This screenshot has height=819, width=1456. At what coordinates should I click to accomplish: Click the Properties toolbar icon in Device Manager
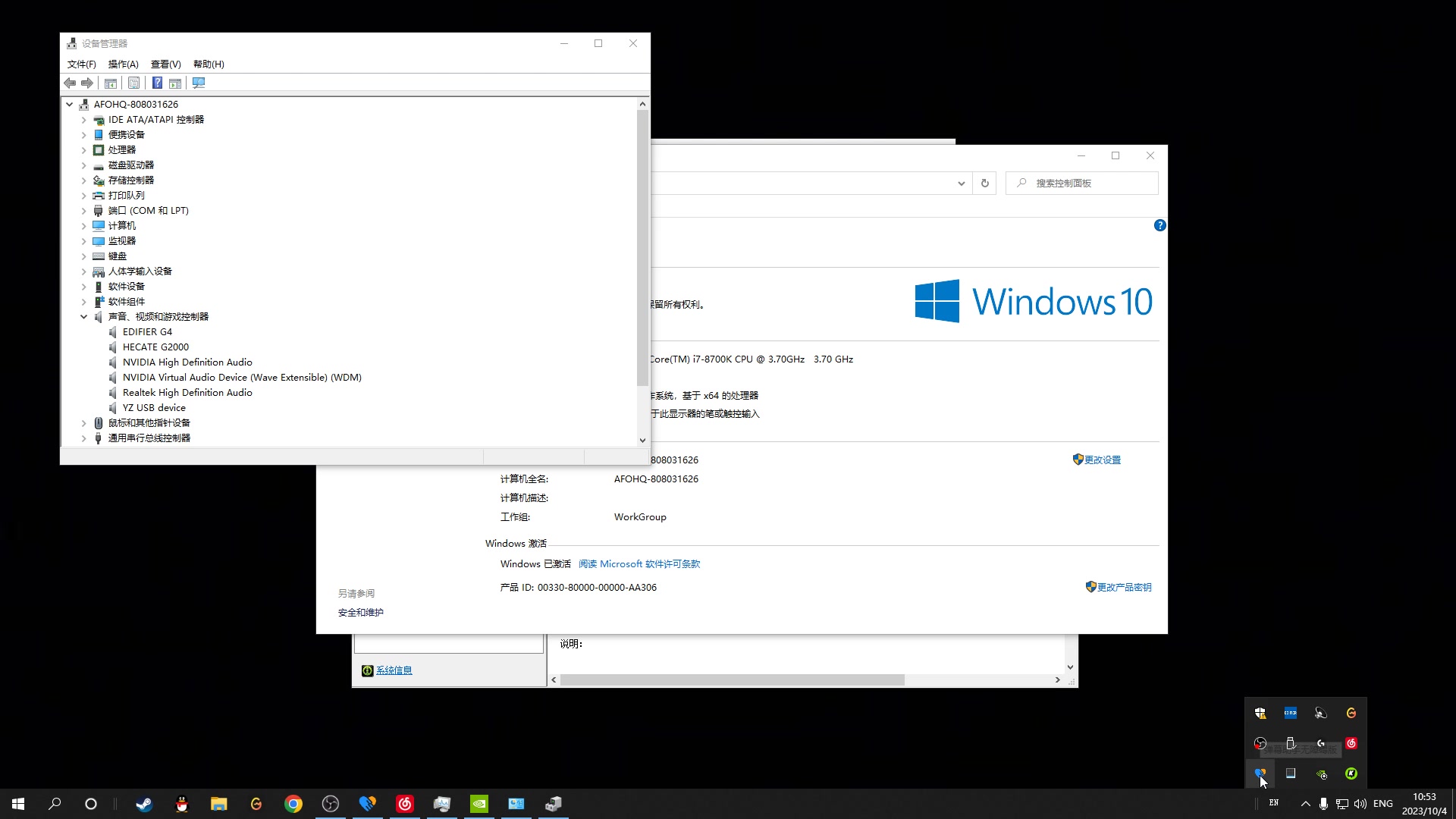134,83
